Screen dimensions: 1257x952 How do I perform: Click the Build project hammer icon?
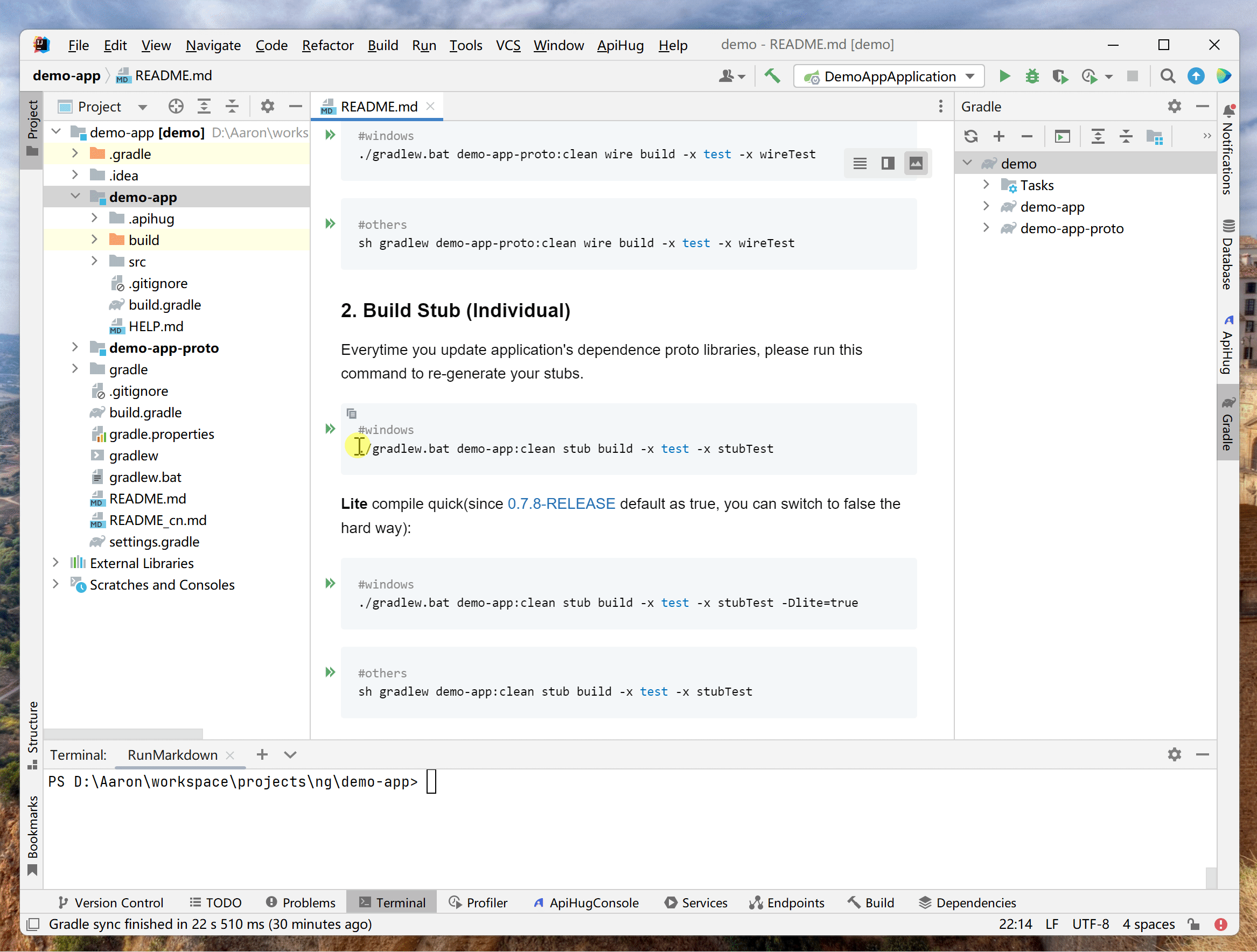[772, 76]
